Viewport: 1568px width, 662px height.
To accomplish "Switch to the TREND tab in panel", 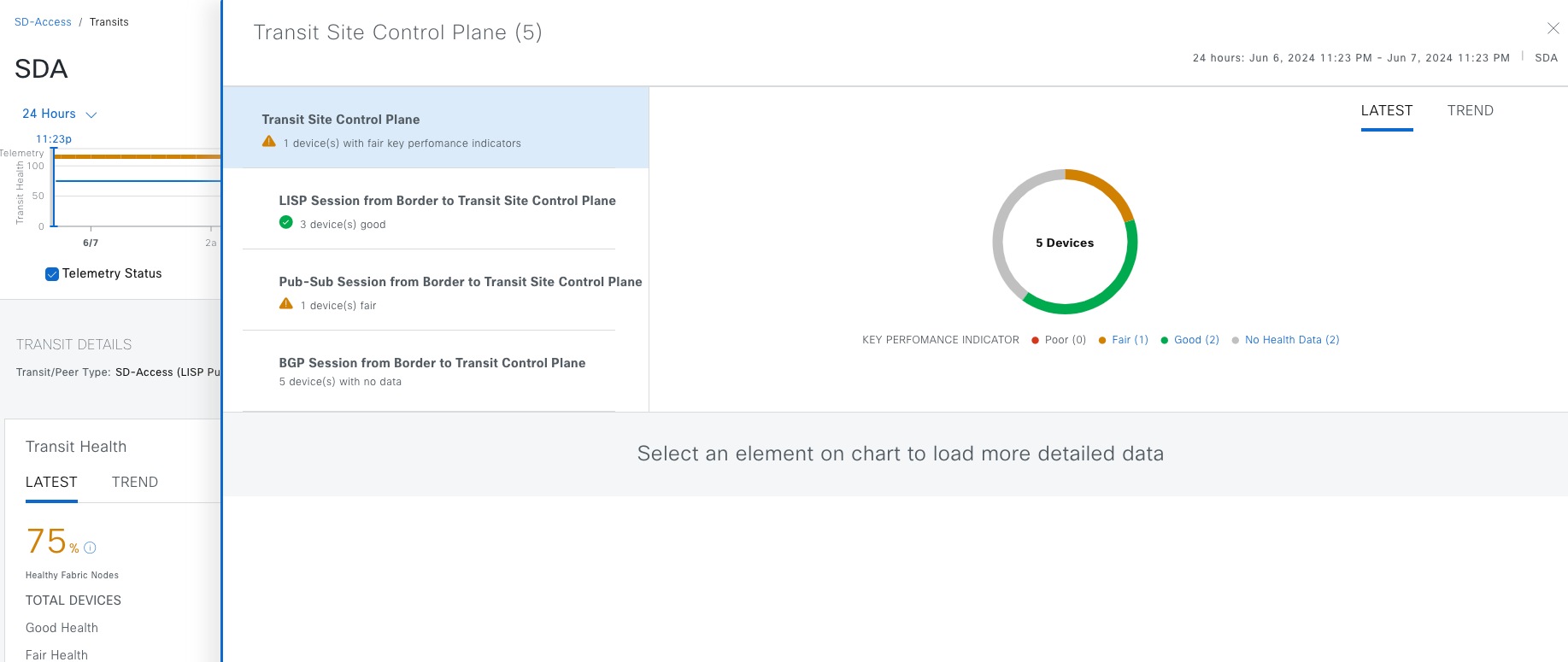I will point(1470,111).
